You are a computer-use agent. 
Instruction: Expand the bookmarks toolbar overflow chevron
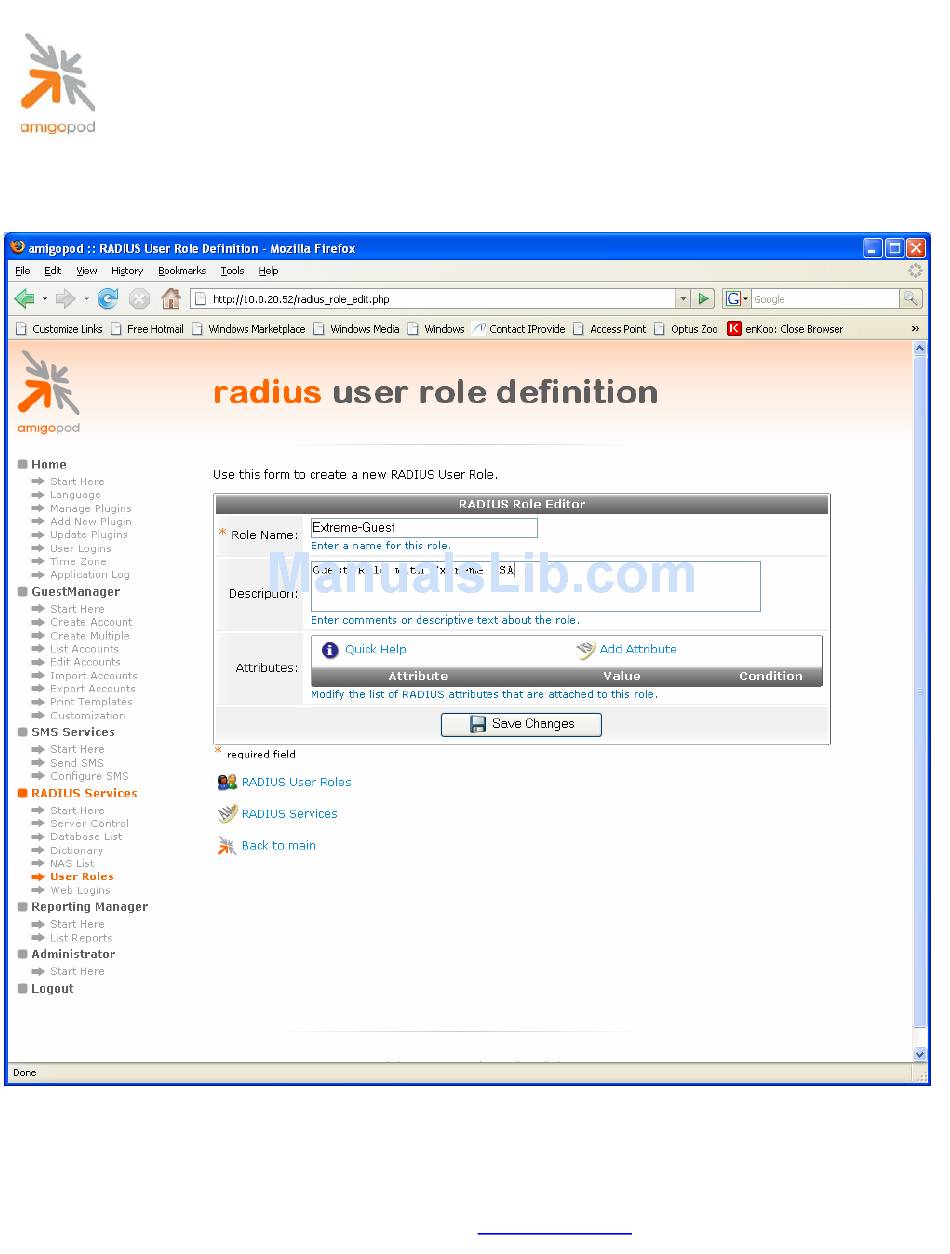[x=914, y=328]
